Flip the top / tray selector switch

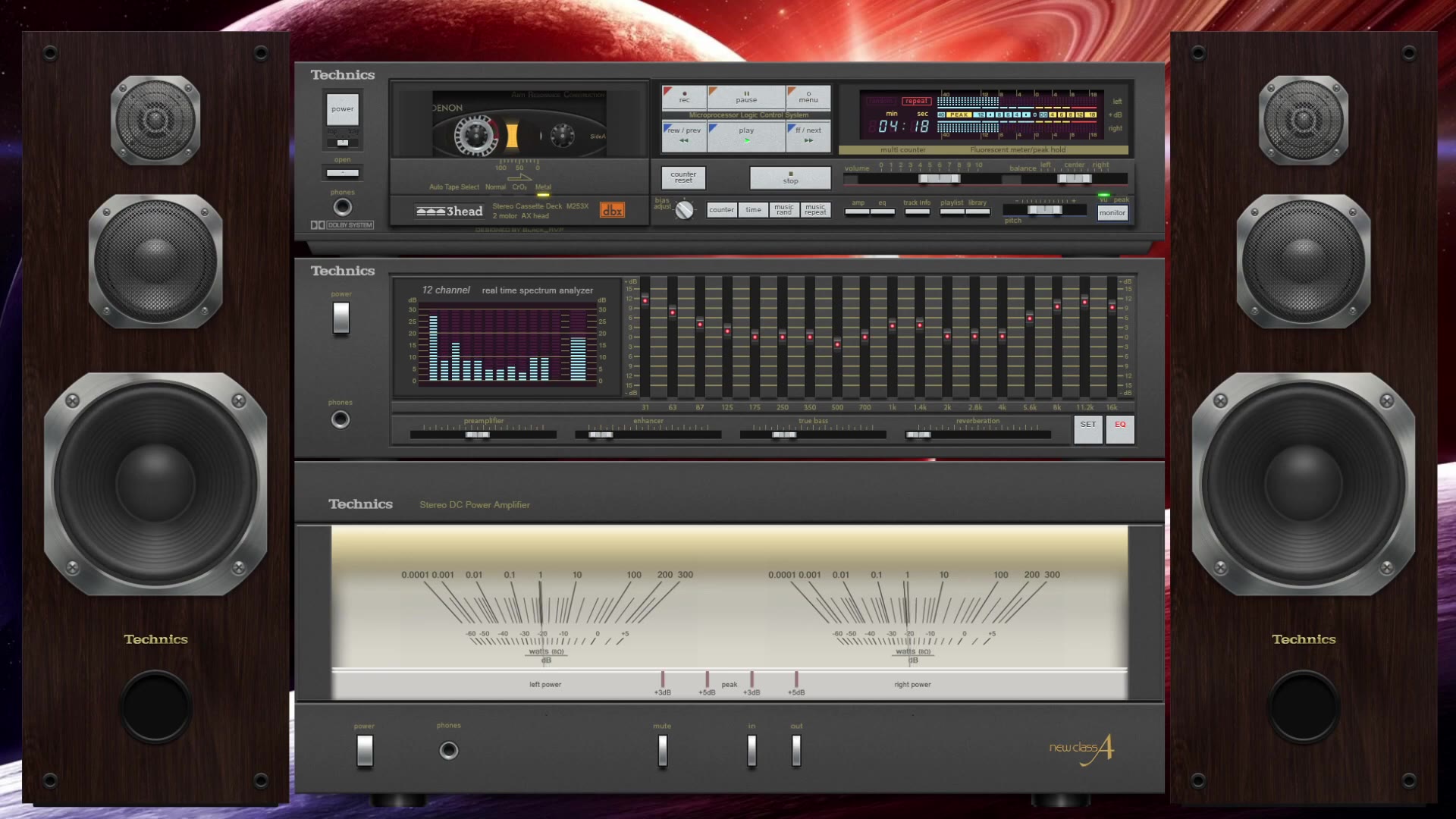(x=343, y=143)
